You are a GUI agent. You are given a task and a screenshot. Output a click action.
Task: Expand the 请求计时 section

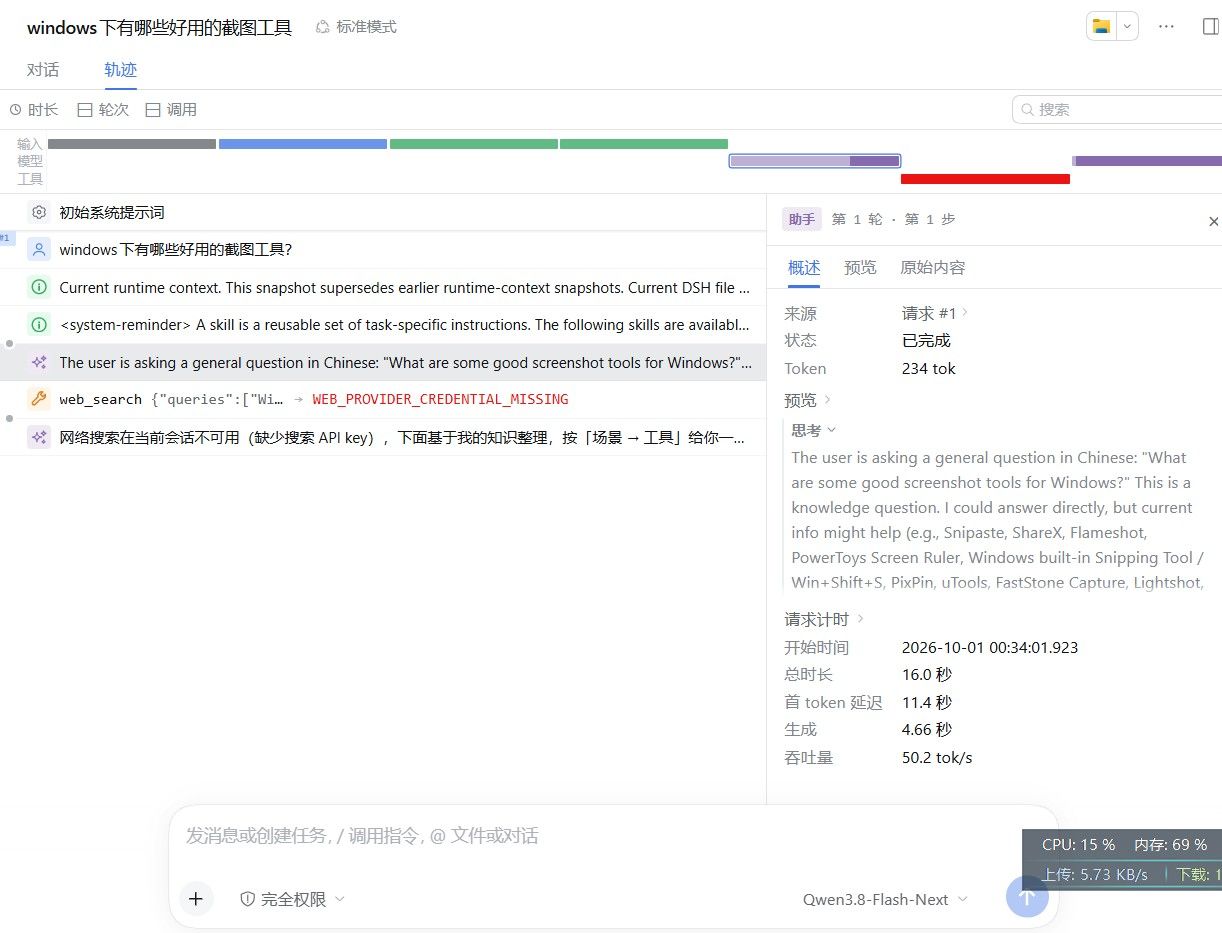coord(824,619)
